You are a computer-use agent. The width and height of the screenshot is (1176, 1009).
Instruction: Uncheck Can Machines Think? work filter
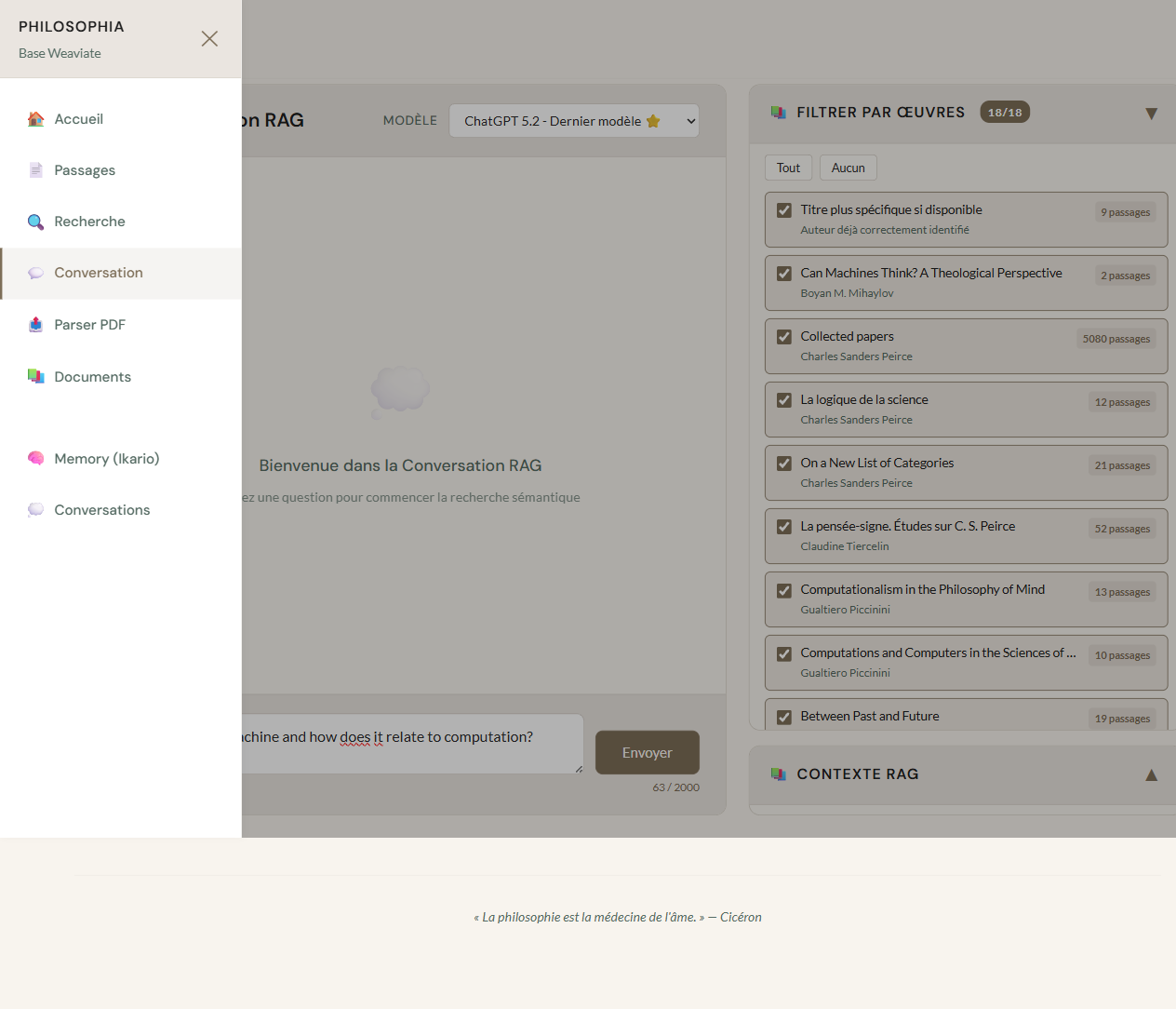point(784,274)
